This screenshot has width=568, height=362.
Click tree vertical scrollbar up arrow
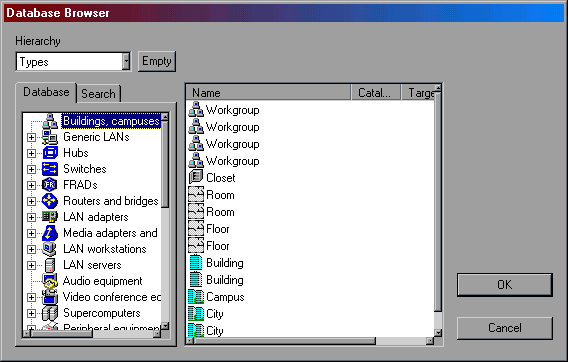point(165,117)
